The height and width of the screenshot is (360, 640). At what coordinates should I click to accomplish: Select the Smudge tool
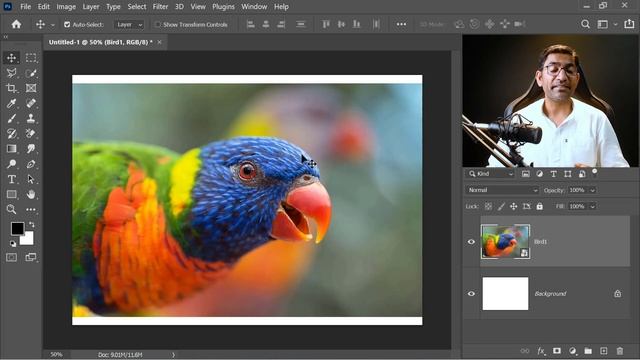coord(31,149)
